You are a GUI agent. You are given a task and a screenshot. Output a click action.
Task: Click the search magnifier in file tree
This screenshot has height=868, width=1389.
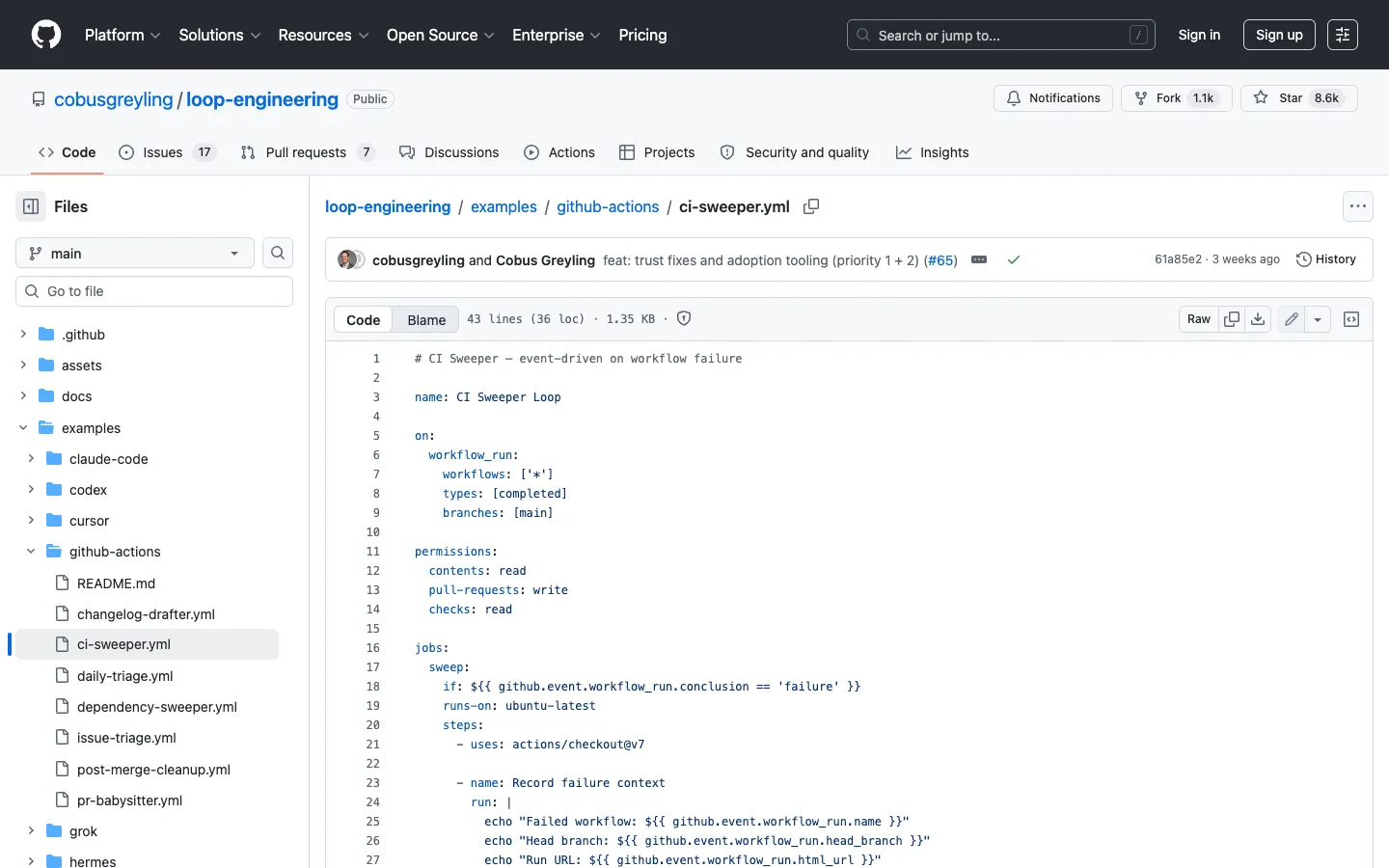pos(278,253)
